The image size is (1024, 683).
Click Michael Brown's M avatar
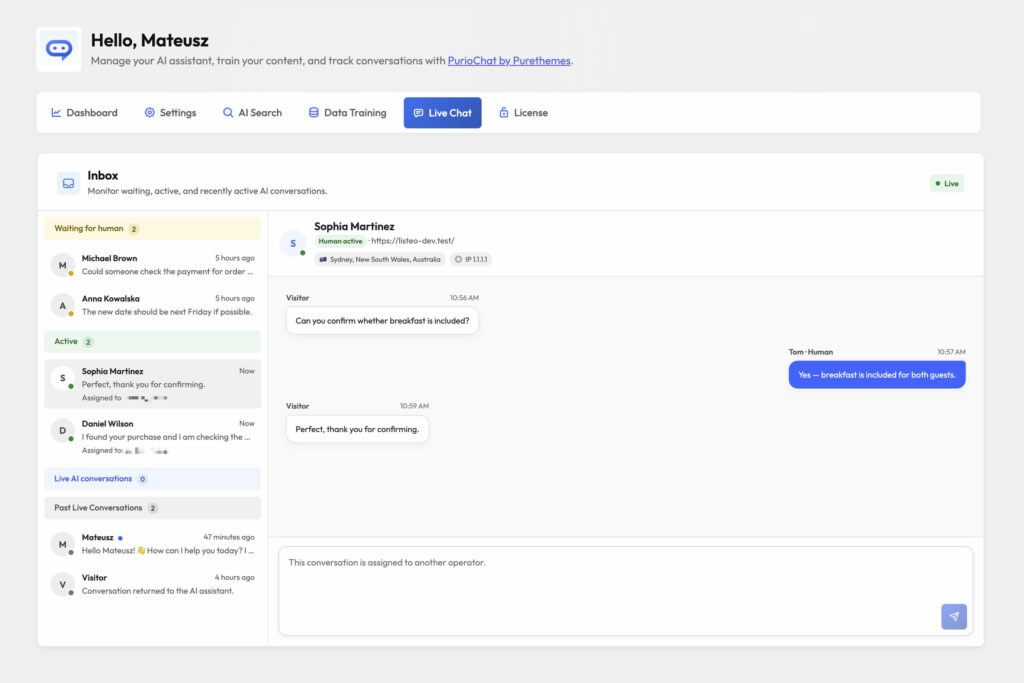coord(62,265)
